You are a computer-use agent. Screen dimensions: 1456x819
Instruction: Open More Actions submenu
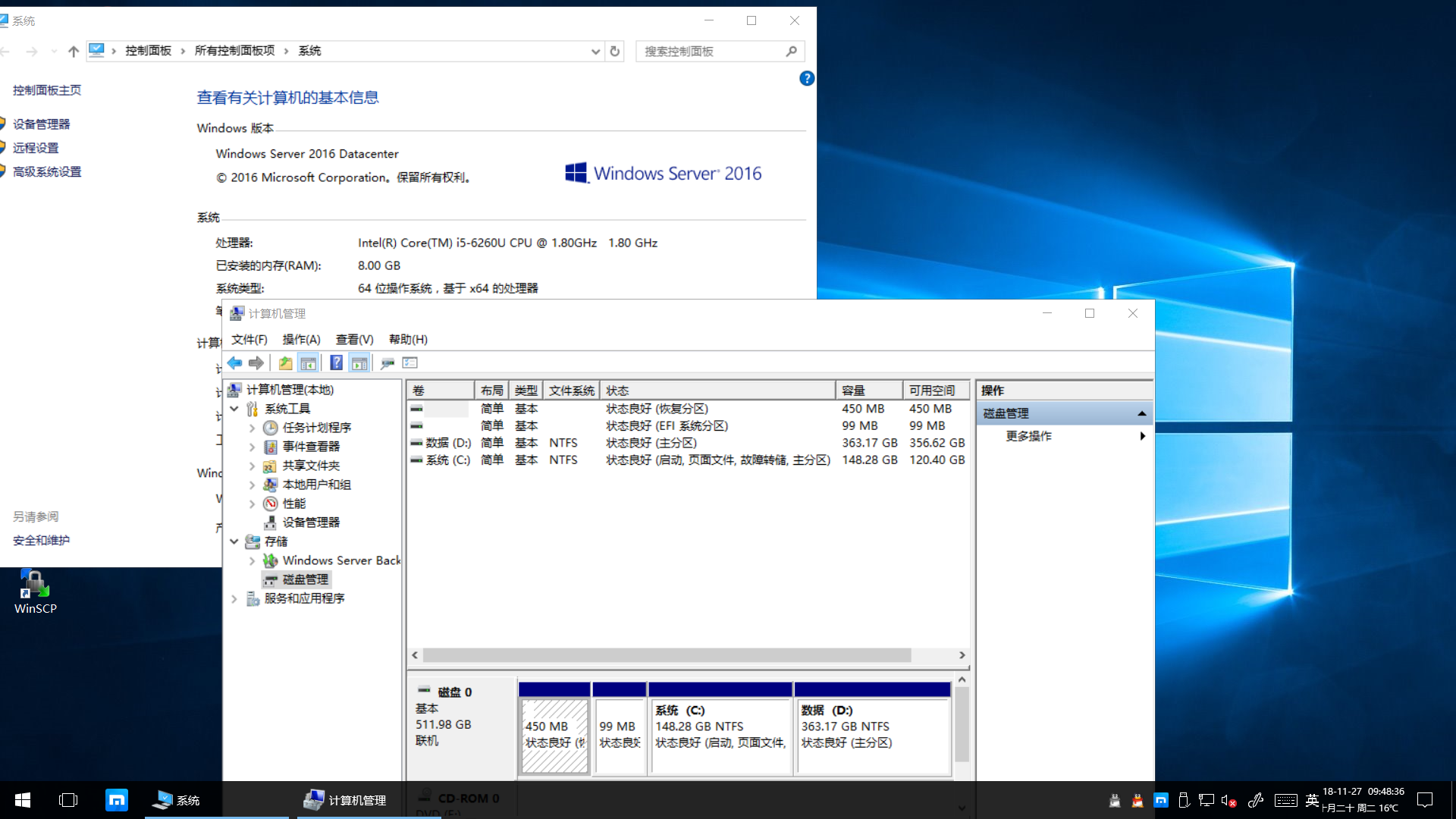click(x=1064, y=436)
